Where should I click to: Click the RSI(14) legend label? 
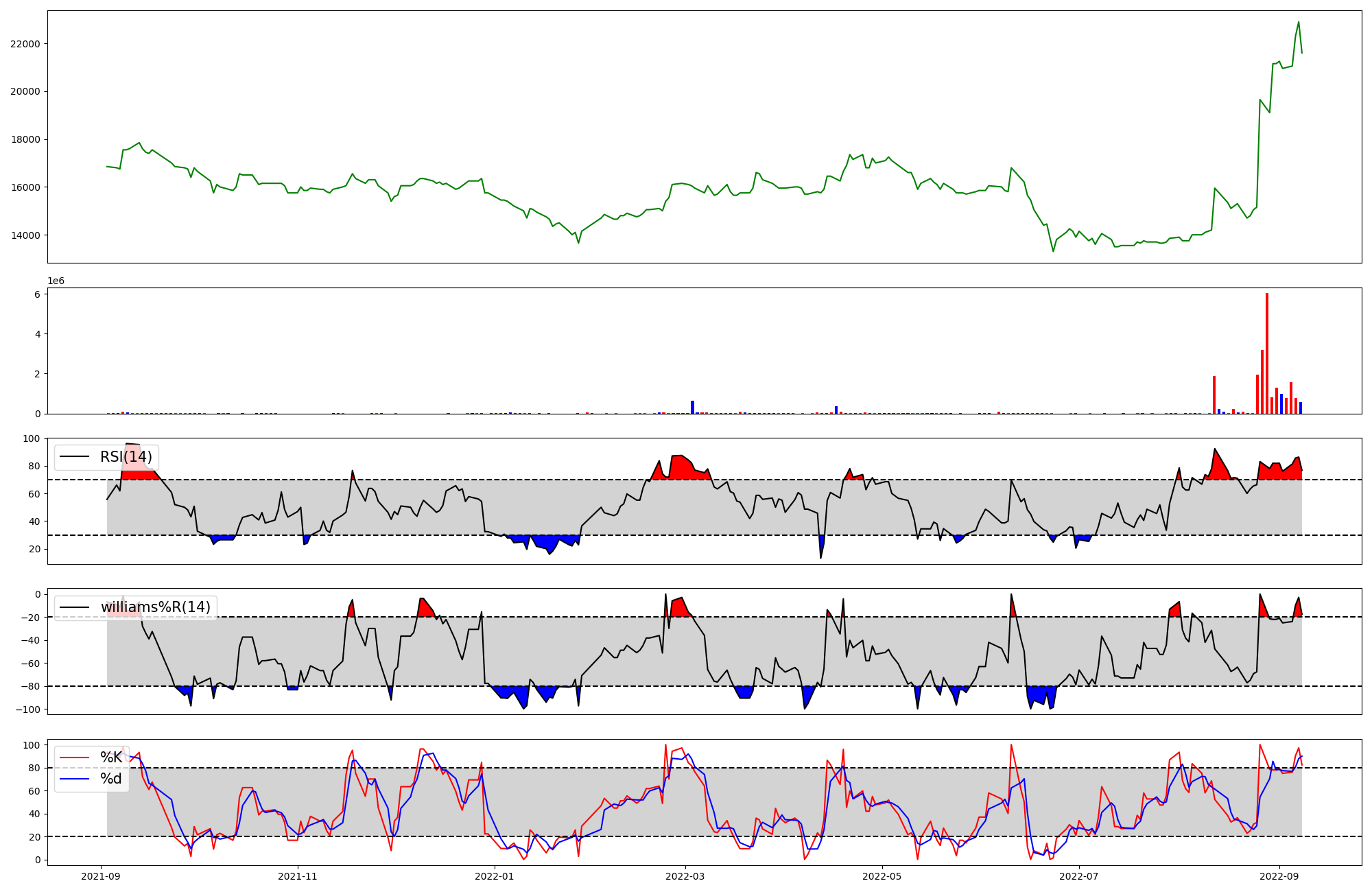126,457
